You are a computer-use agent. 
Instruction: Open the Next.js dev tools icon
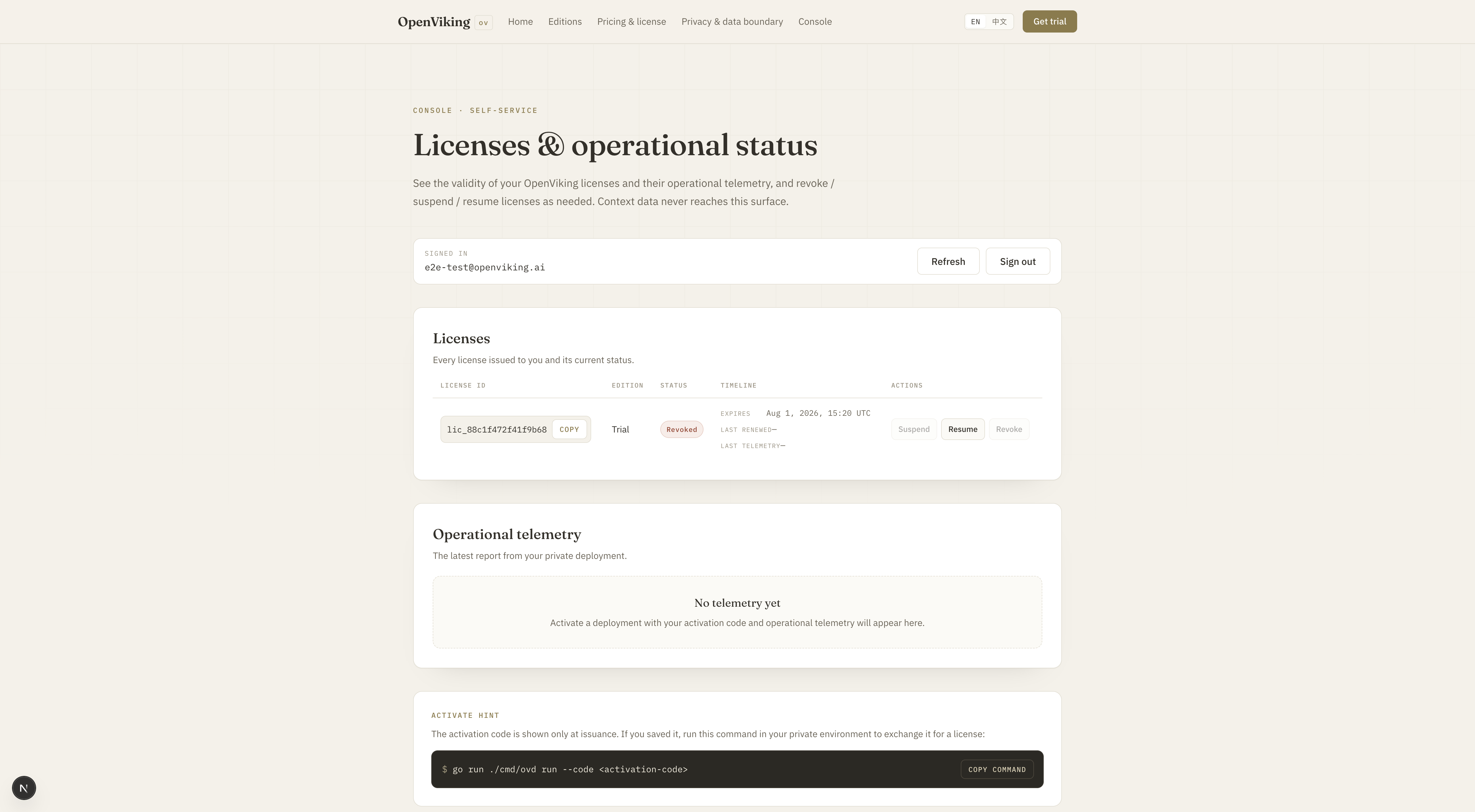pyautogui.click(x=23, y=788)
